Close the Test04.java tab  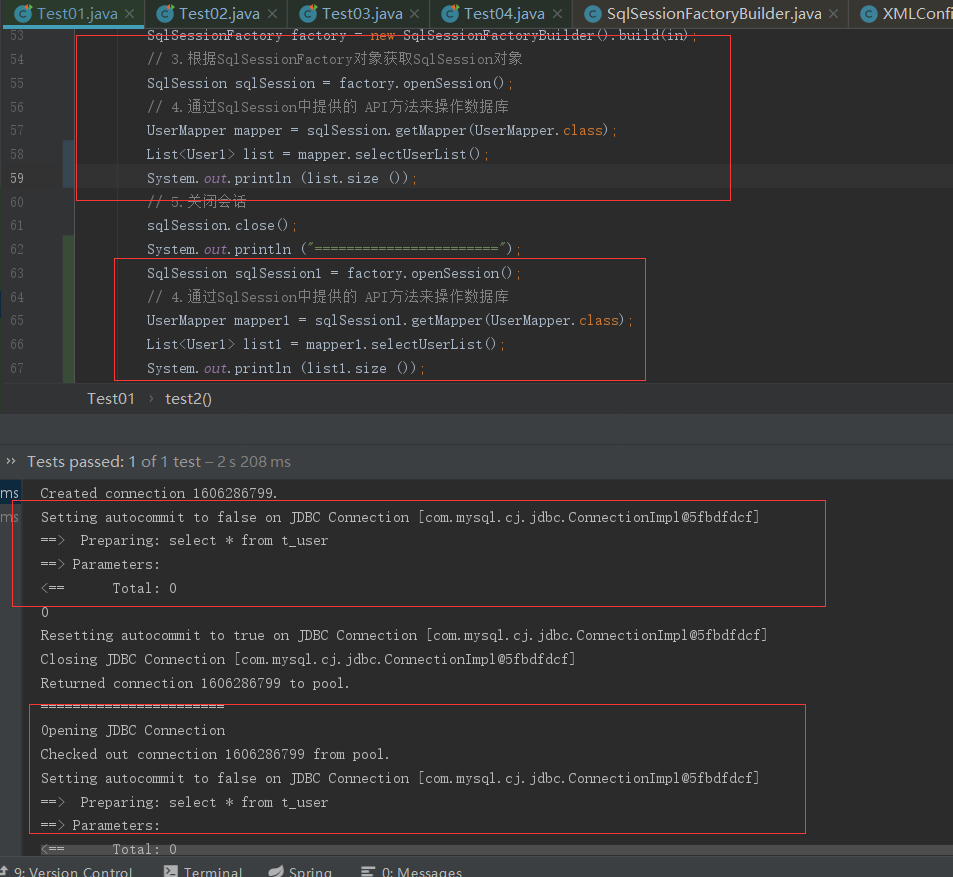click(557, 13)
